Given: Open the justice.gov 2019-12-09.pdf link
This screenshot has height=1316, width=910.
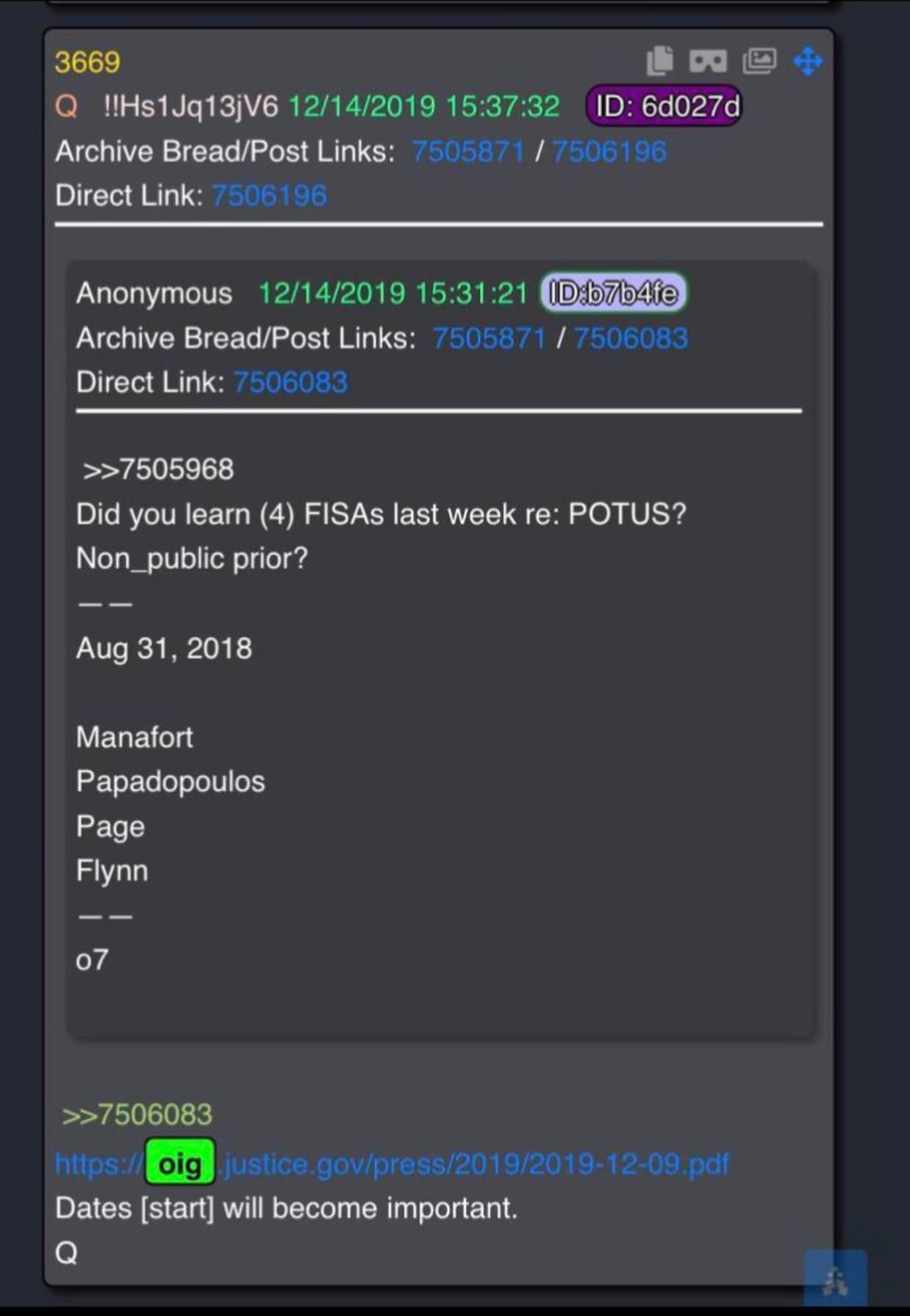Looking at the screenshot, I should pyautogui.click(x=476, y=1163).
